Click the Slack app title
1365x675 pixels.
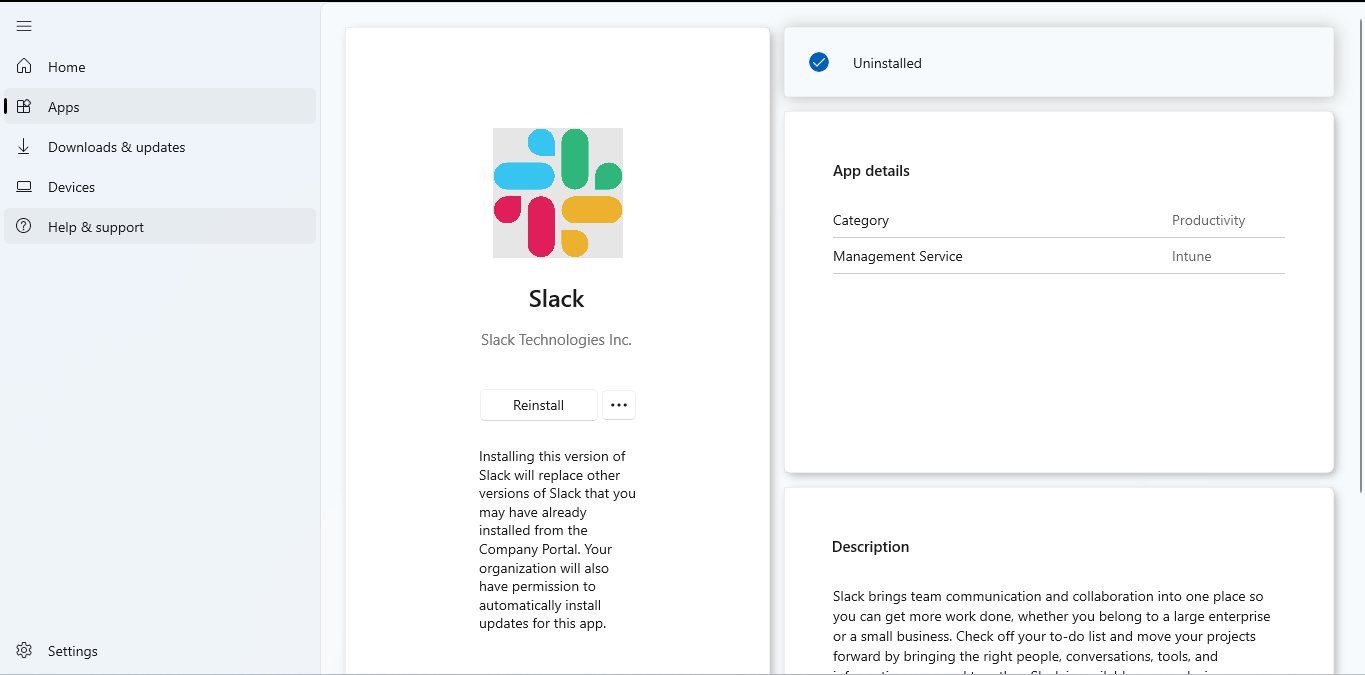(557, 299)
